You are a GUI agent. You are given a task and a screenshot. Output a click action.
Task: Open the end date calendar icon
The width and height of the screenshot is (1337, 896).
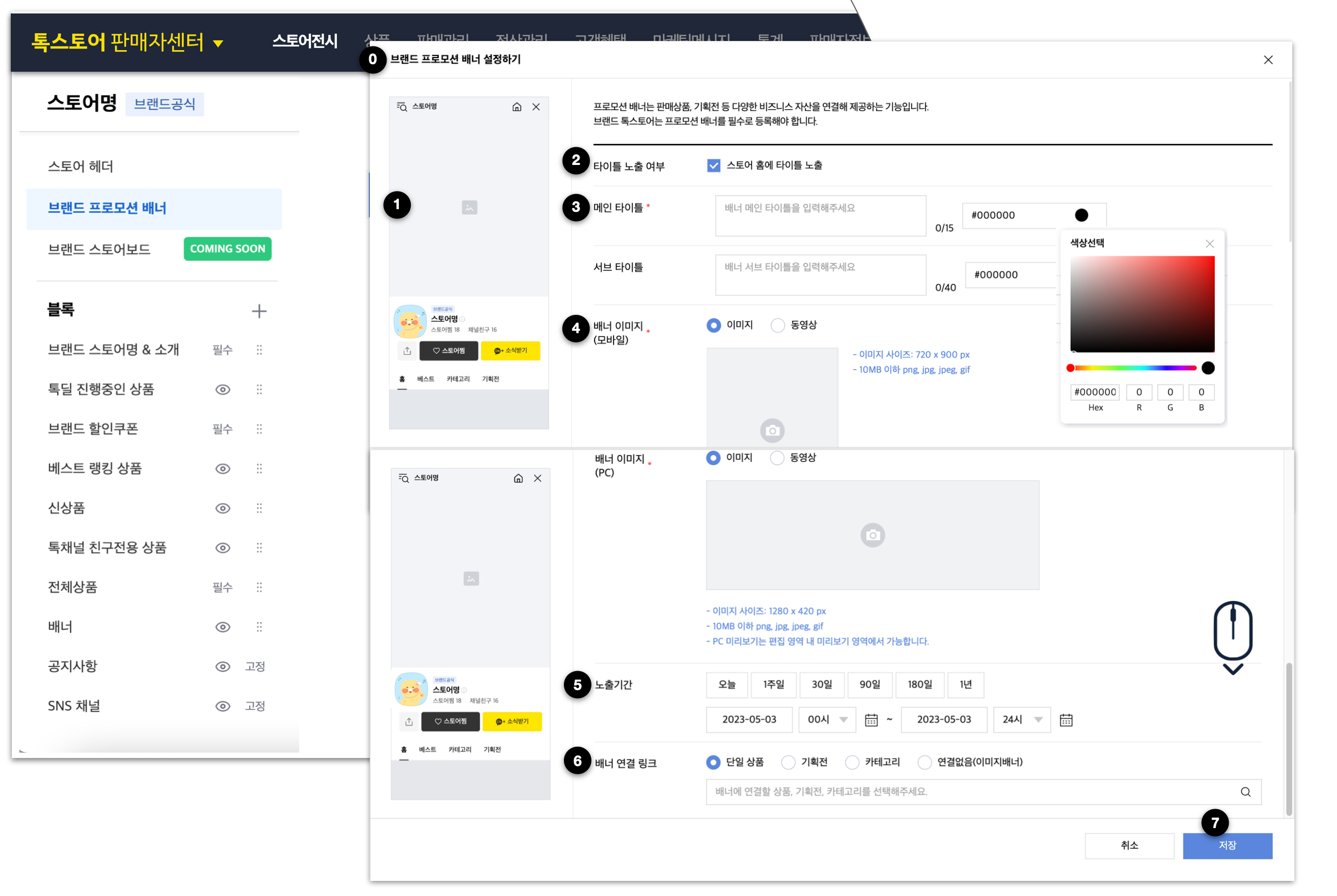[1066, 720]
